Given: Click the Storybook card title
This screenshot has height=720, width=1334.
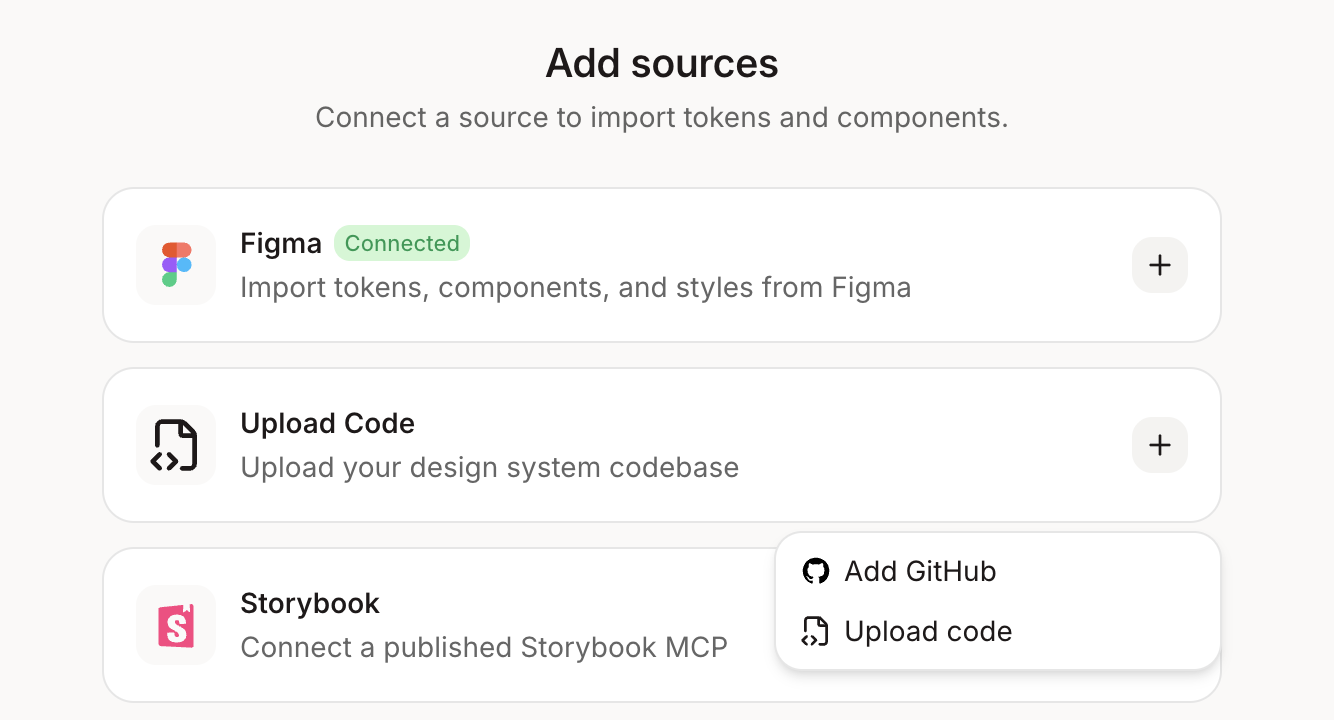Looking at the screenshot, I should (x=310, y=603).
